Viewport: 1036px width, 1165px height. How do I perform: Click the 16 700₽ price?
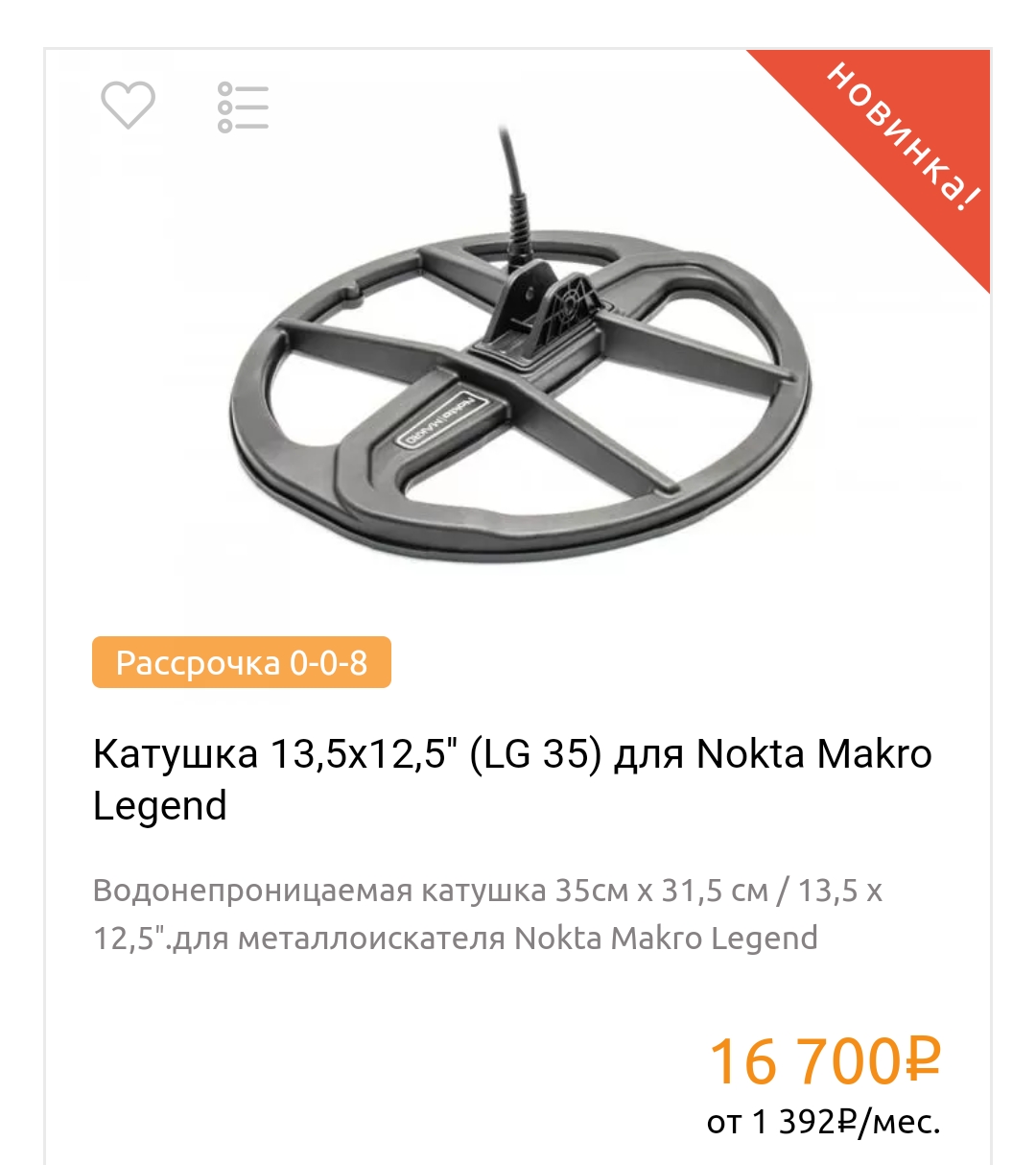click(x=825, y=1060)
